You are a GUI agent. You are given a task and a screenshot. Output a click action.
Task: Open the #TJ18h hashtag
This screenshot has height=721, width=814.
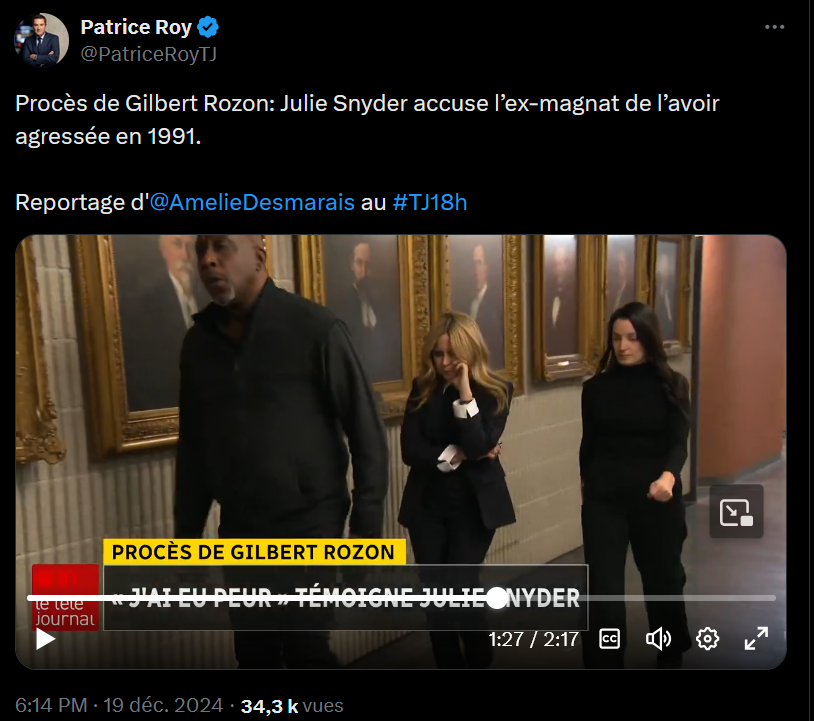(430, 202)
